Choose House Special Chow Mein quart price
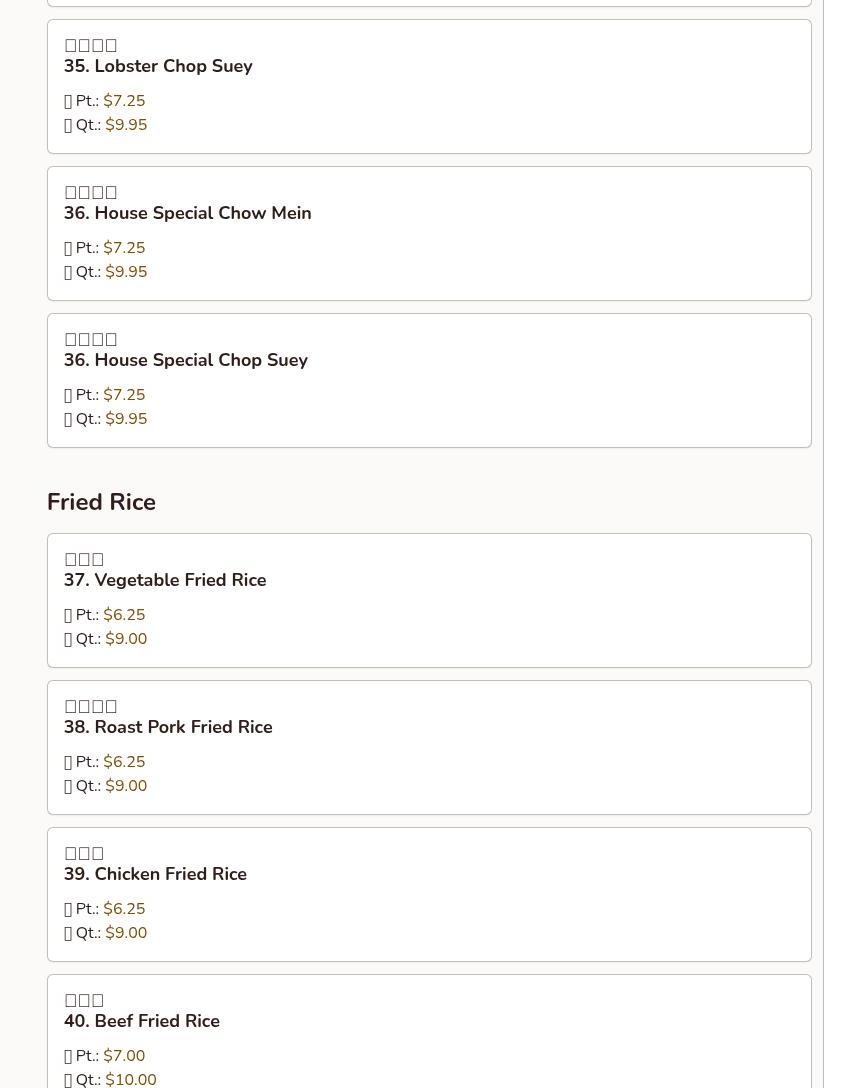 coord(126,272)
